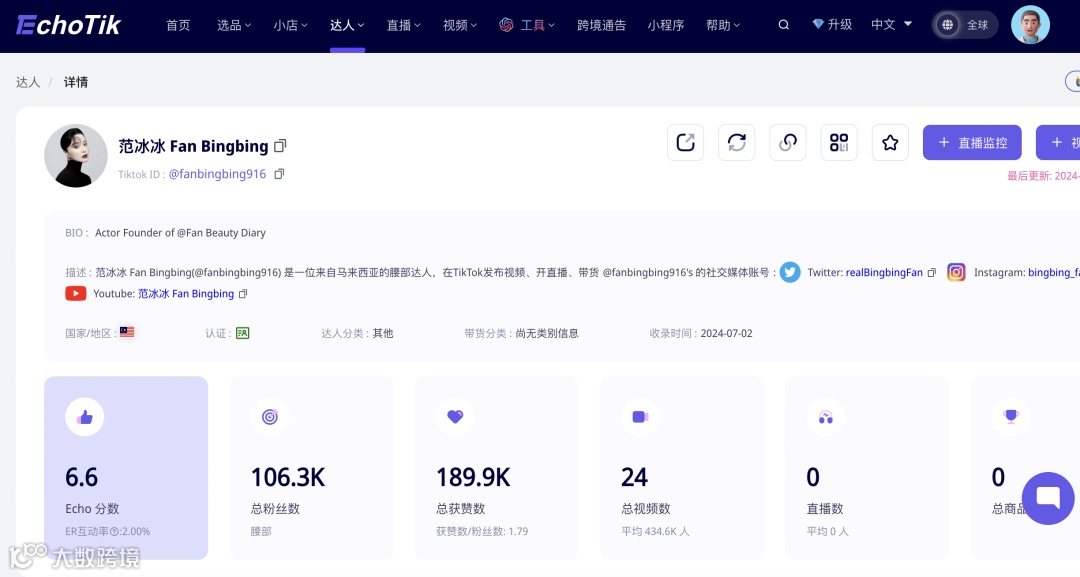Click the 升级 upgrade link
Screen dimensions: 1080x577
point(839,24)
